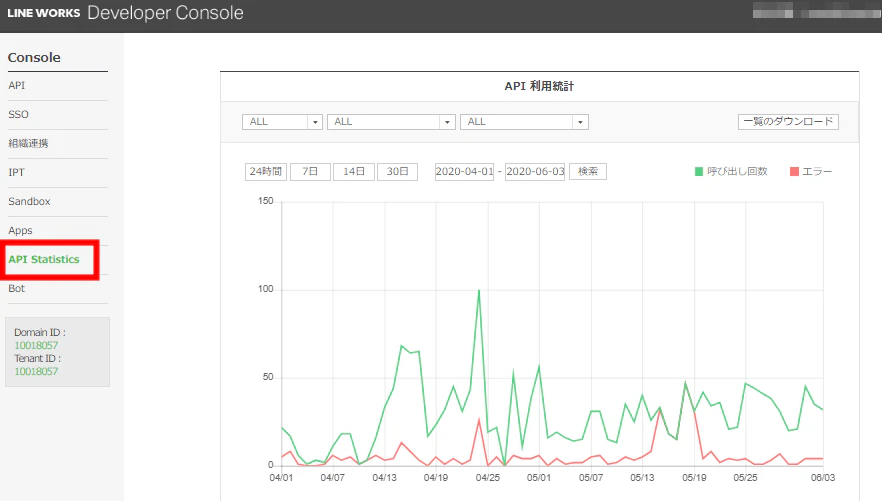This screenshot has height=501, width=882.
Task: Click the start date field 2020-04-01
Action: tap(464, 171)
